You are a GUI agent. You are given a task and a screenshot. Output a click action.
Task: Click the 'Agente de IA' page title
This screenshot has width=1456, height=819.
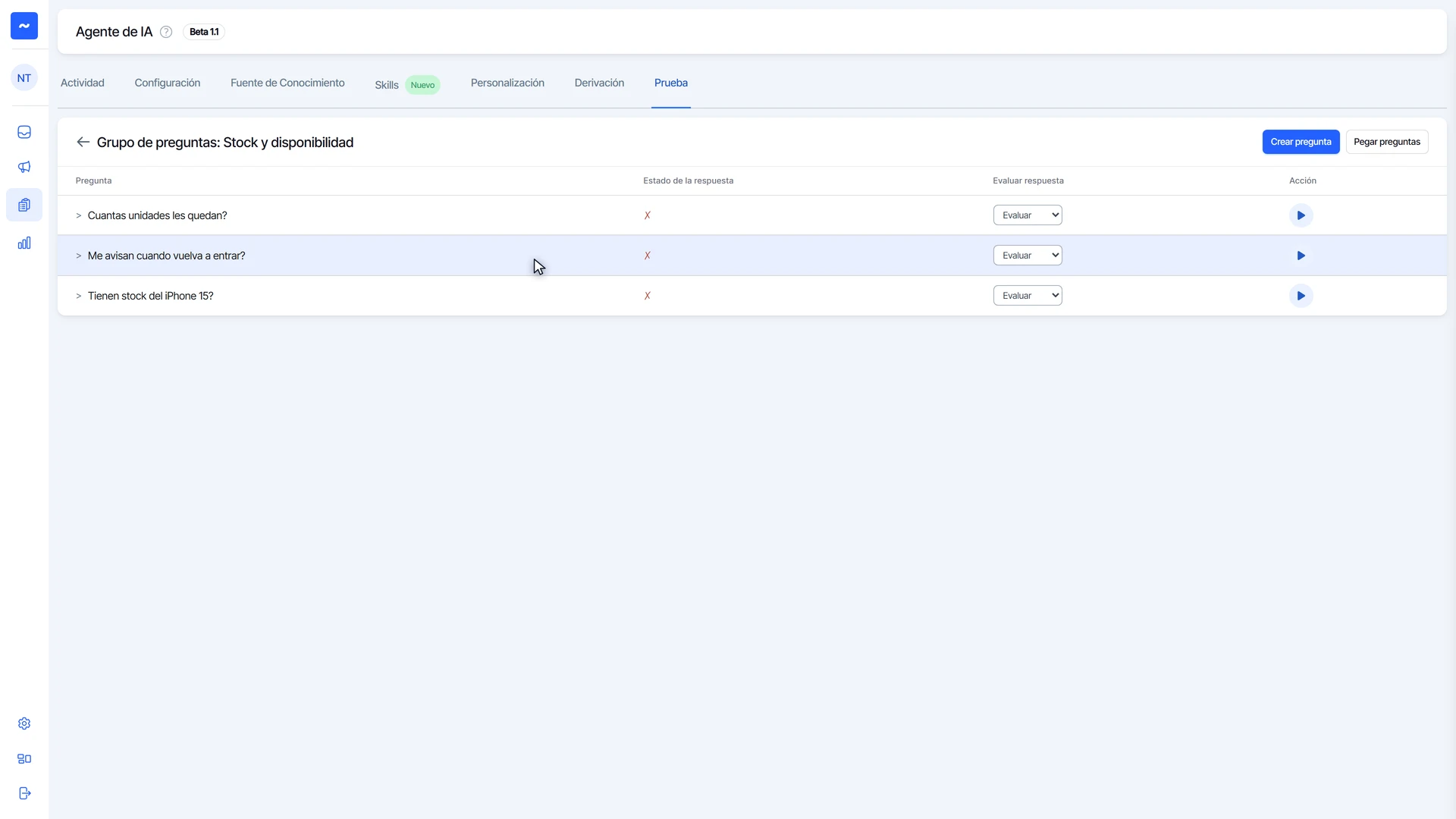[x=114, y=32]
